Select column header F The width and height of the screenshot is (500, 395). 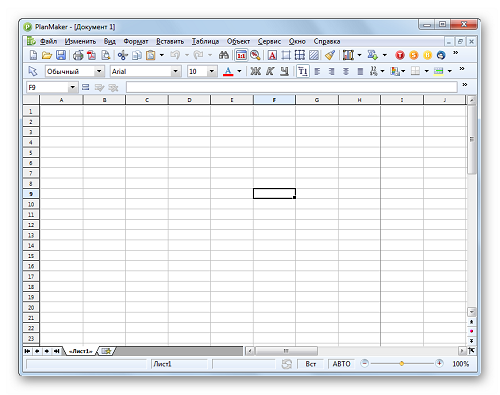click(274, 100)
